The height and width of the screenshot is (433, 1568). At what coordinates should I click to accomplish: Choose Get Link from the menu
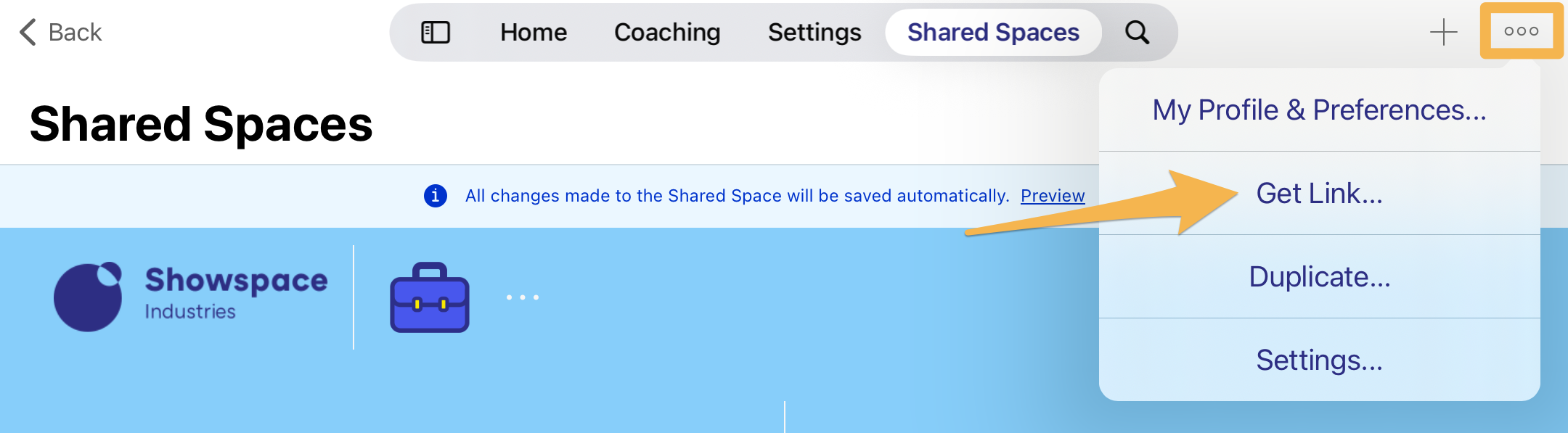click(x=1319, y=194)
